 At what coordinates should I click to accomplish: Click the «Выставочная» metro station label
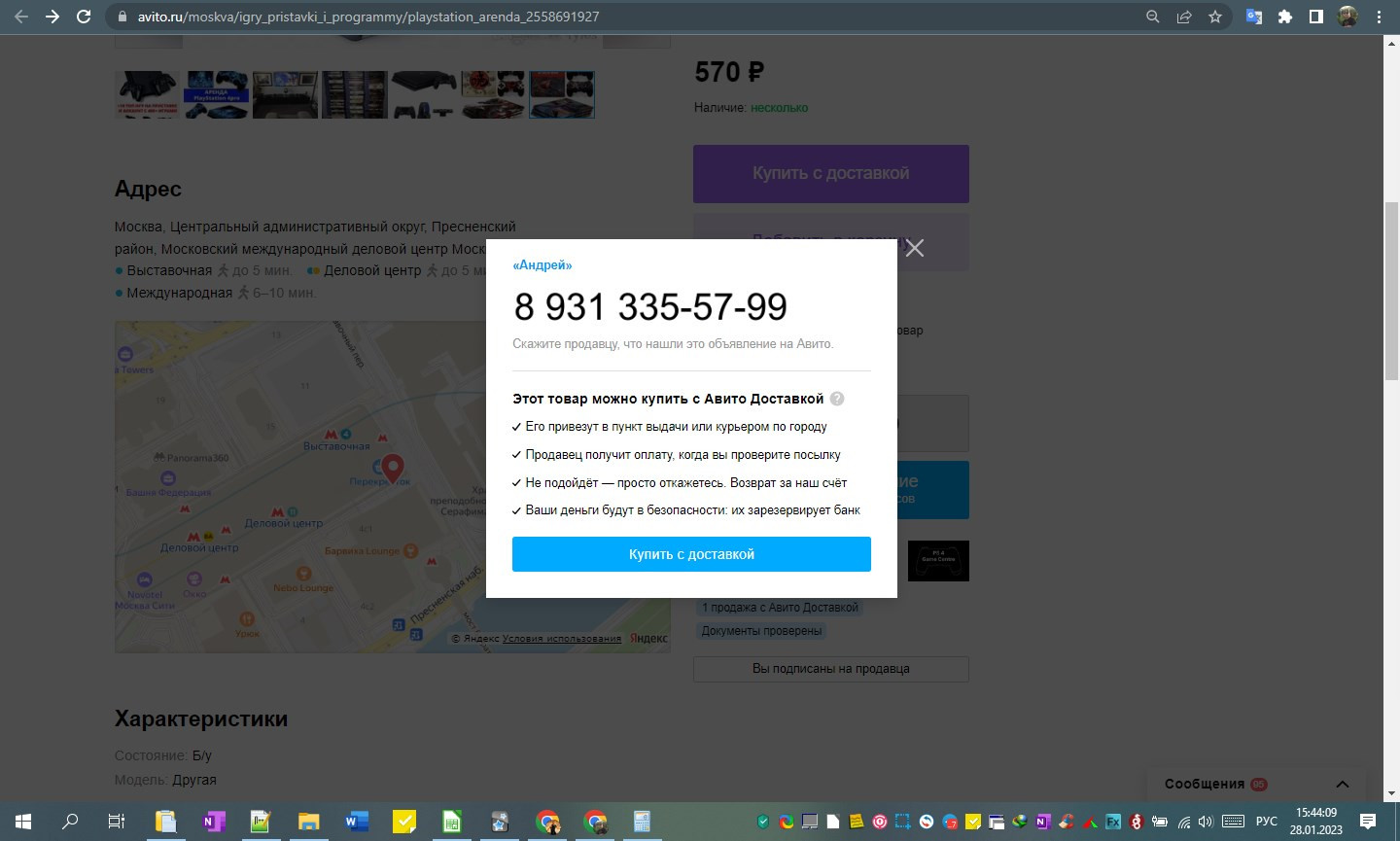click(x=169, y=270)
